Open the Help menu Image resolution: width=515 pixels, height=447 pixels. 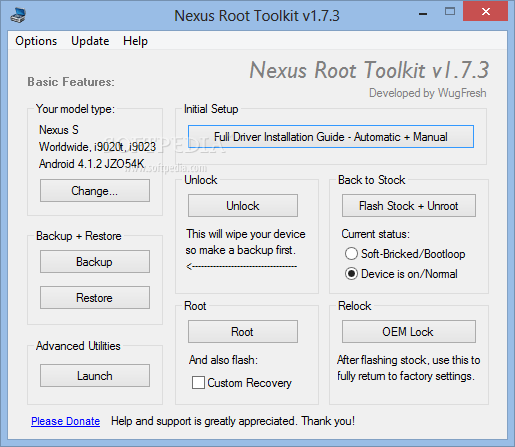point(135,41)
